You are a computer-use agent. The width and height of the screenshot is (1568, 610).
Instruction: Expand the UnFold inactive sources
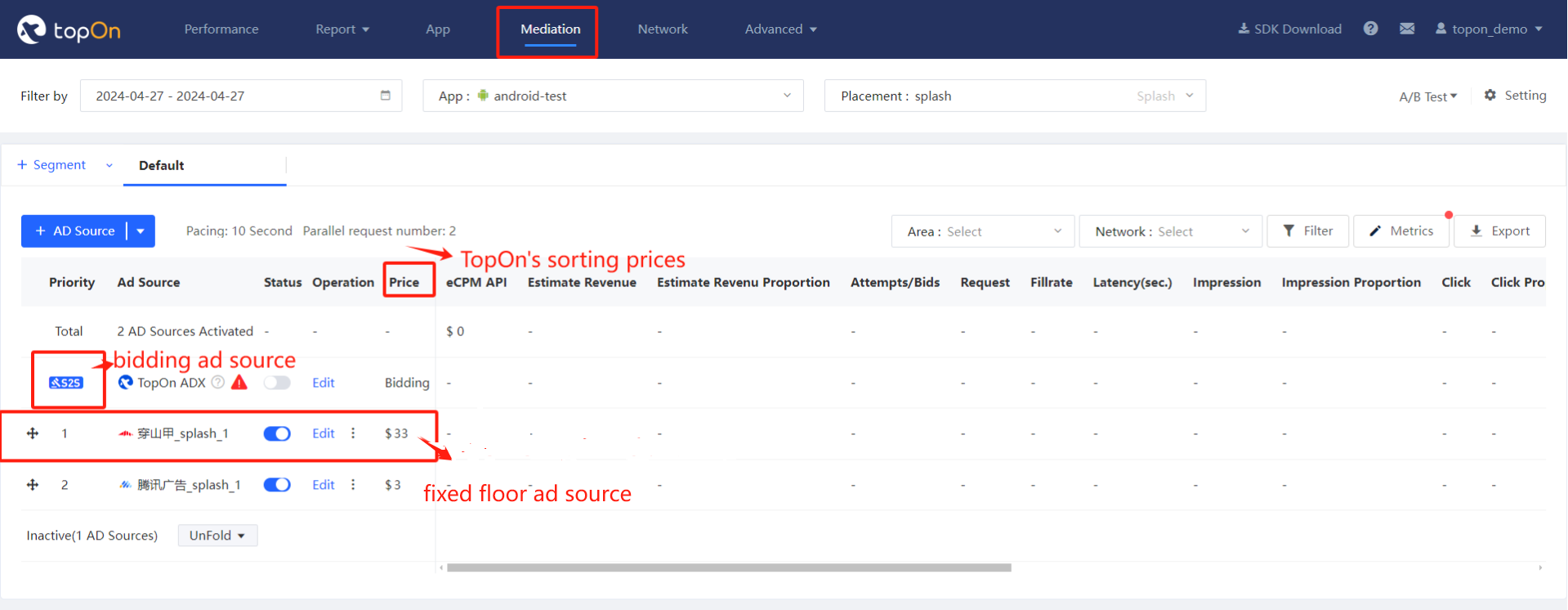217,536
